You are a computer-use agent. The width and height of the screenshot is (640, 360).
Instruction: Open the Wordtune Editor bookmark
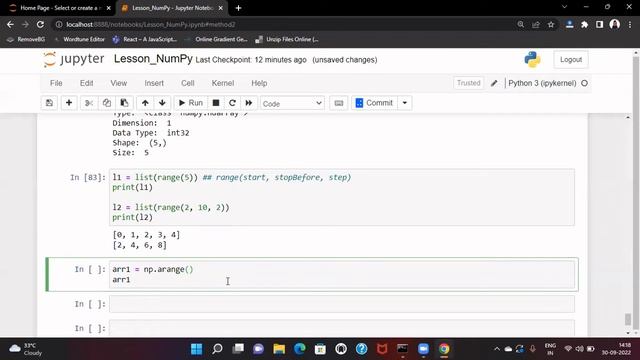(x=79, y=40)
